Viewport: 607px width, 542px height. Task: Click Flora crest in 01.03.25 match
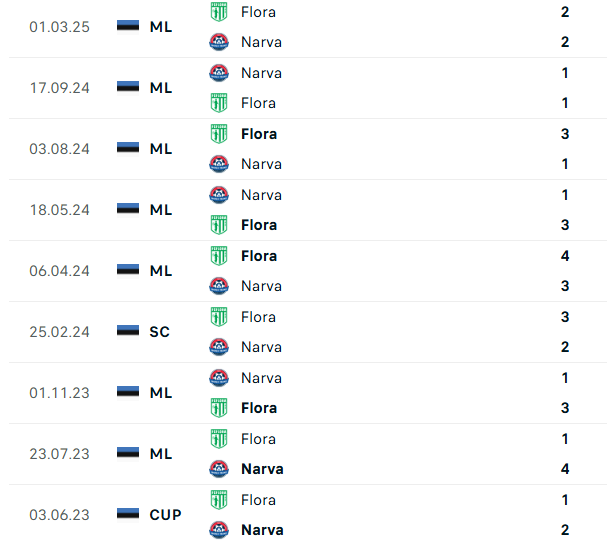219,12
